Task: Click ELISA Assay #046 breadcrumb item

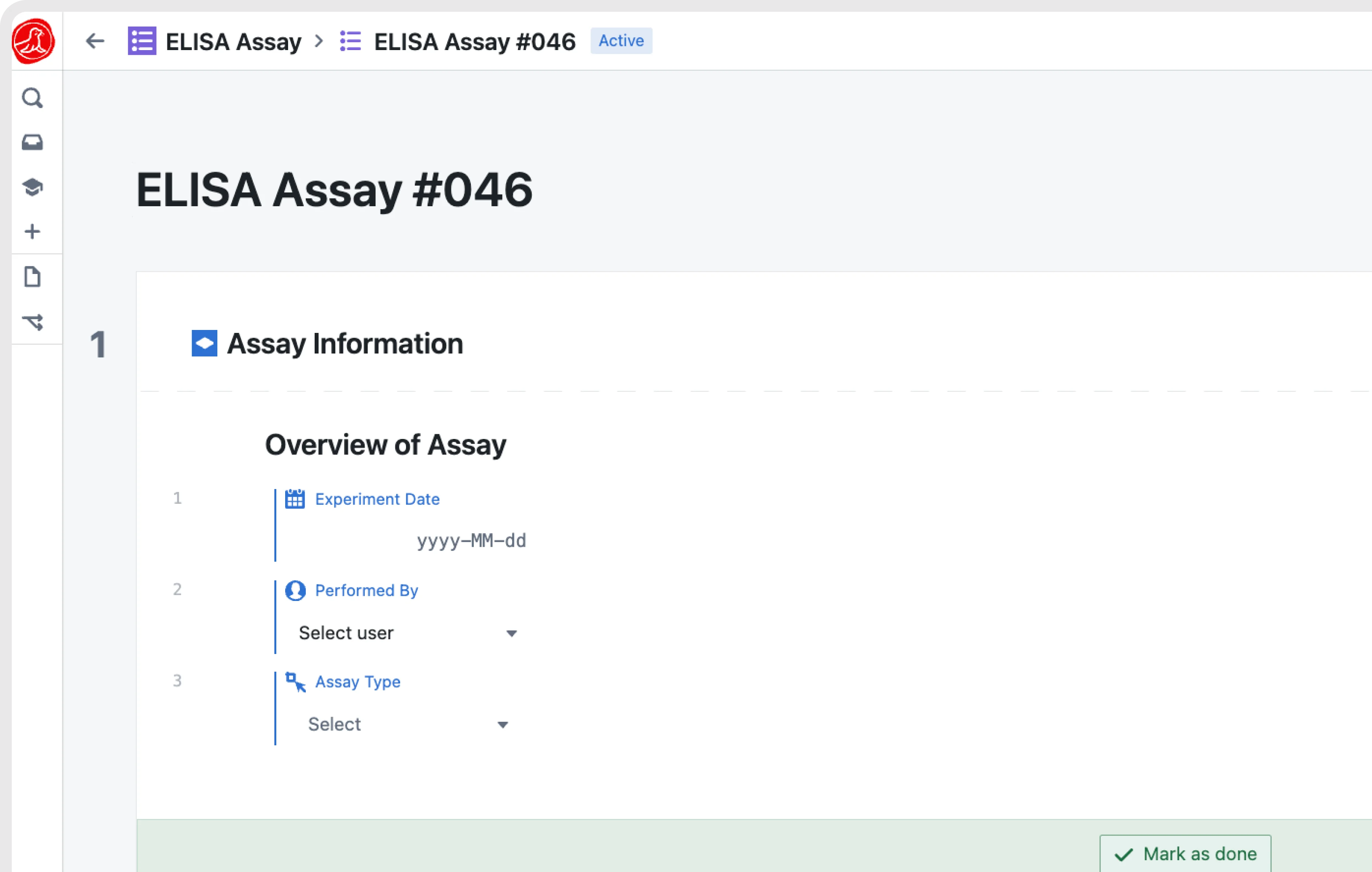Action: click(x=474, y=42)
